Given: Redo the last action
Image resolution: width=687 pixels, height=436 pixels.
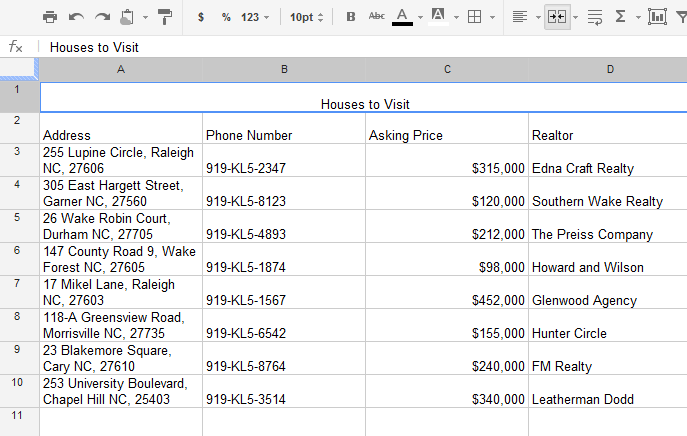Looking at the screenshot, I should (103, 17).
